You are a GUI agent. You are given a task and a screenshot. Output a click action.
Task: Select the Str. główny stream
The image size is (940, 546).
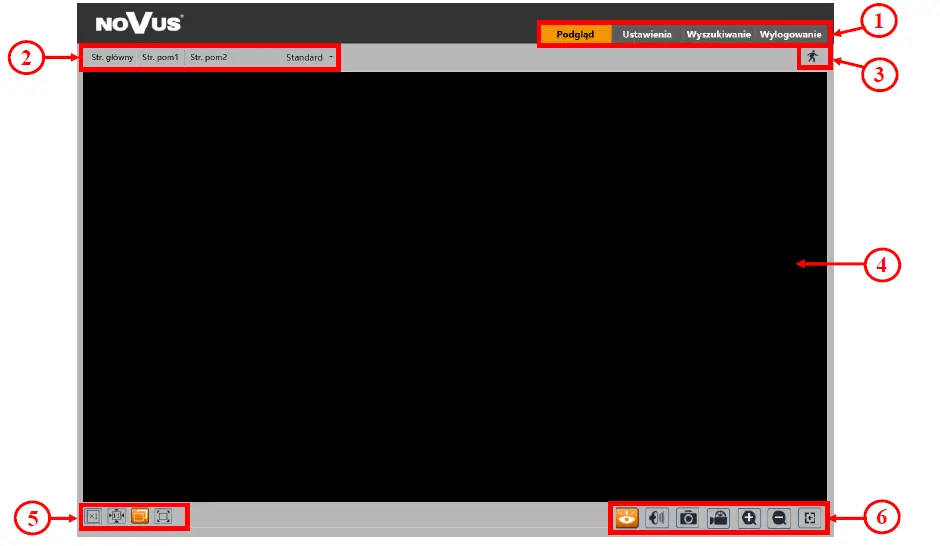112,58
